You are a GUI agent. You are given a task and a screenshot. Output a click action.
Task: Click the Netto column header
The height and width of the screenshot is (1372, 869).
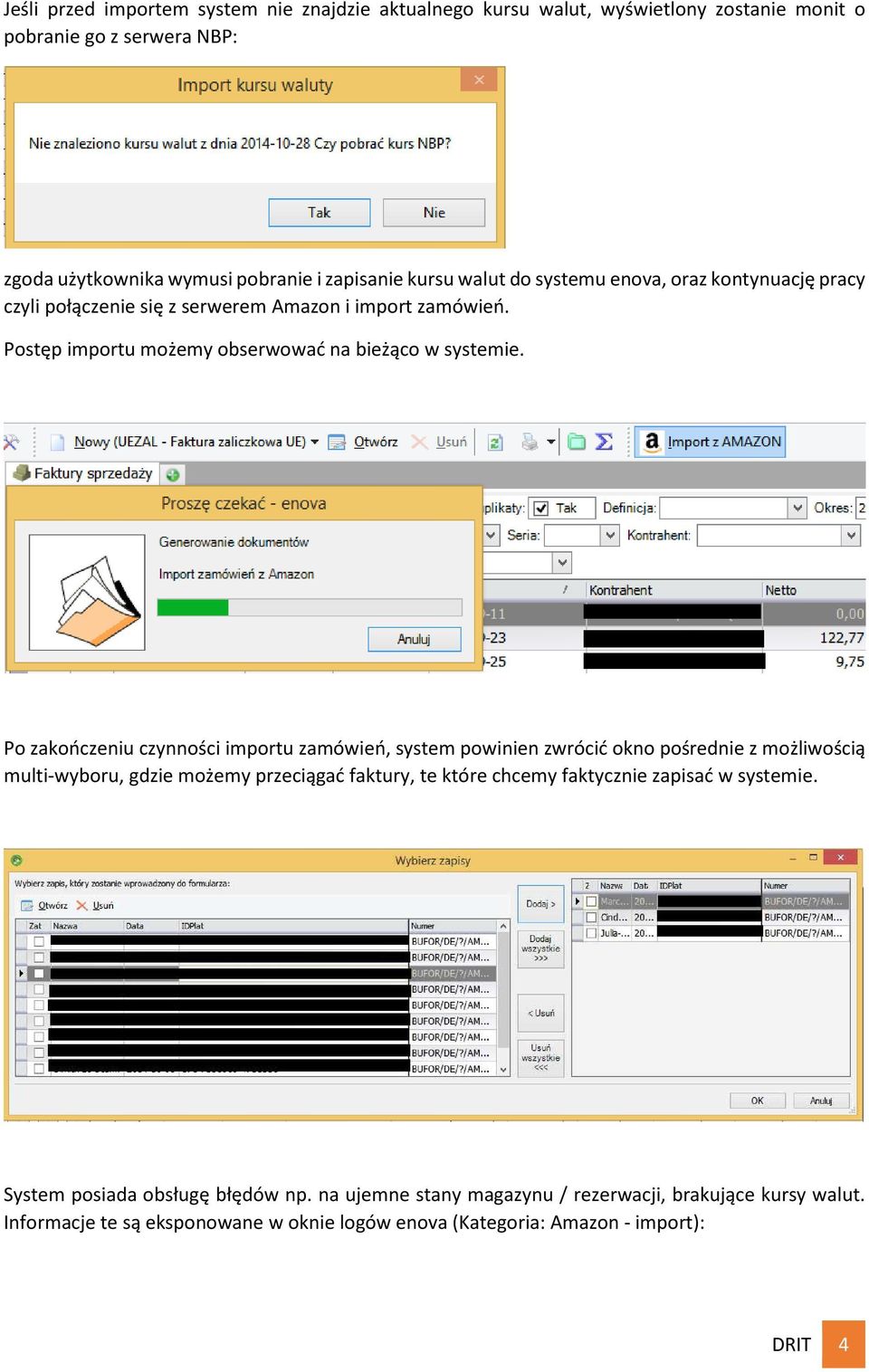pyautogui.click(x=813, y=590)
